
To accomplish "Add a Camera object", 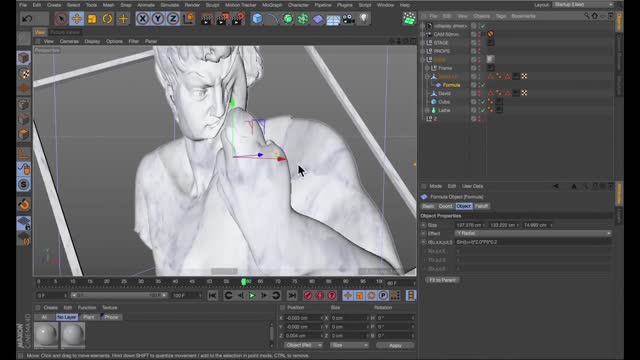I will coord(348,19).
